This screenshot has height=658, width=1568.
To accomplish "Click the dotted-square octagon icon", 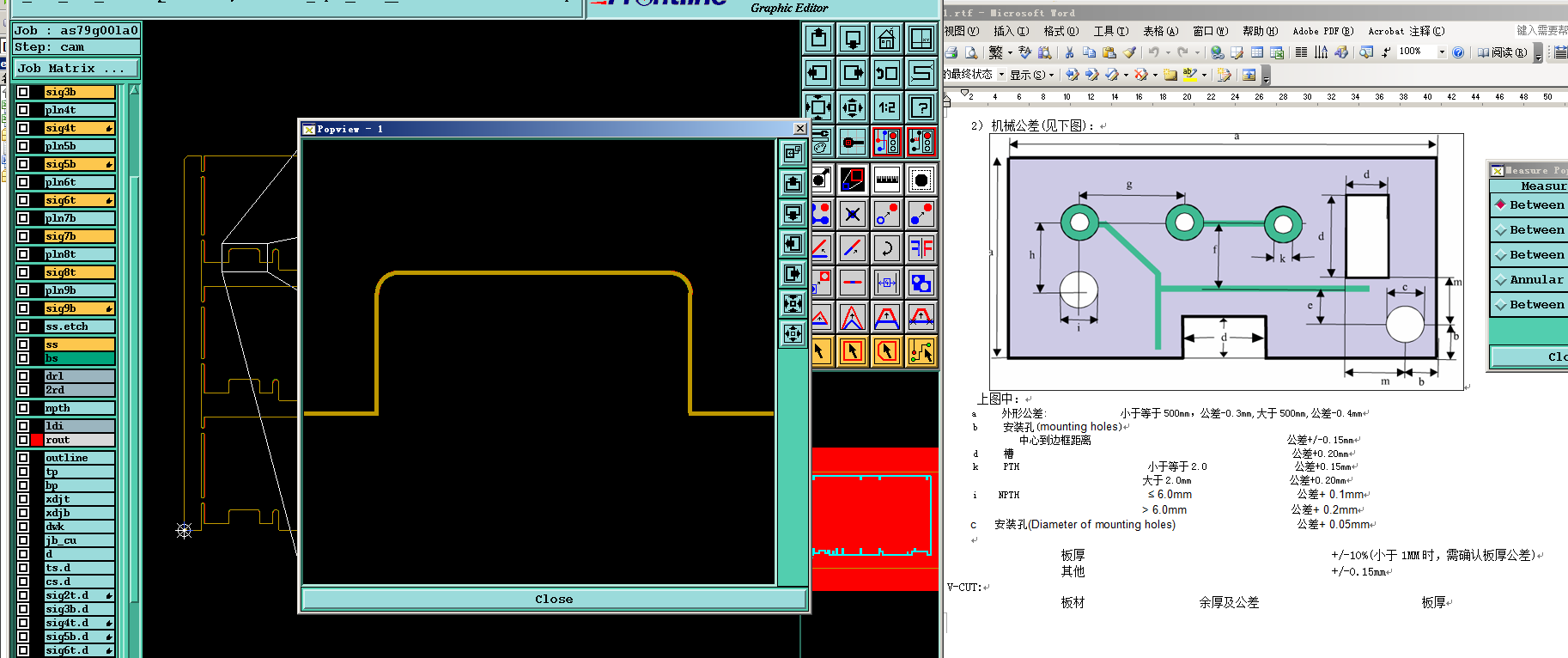I will click(921, 180).
